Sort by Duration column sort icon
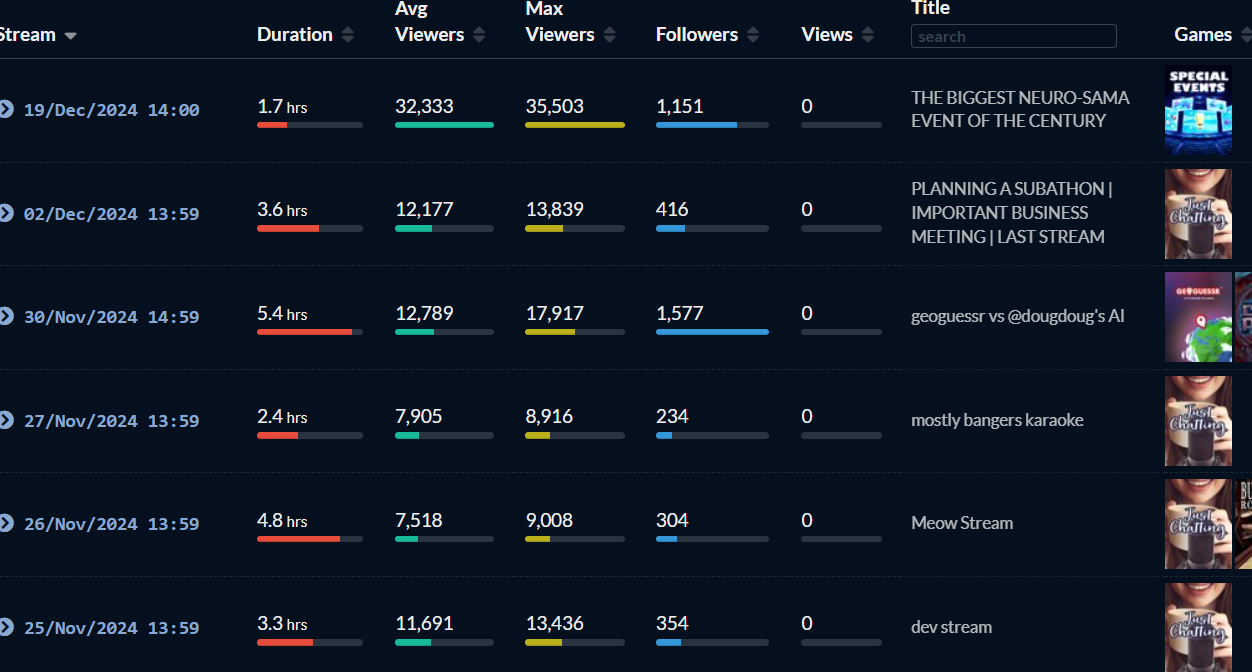Image resolution: width=1252 pixels, height=672 pixels. point(347,35)
